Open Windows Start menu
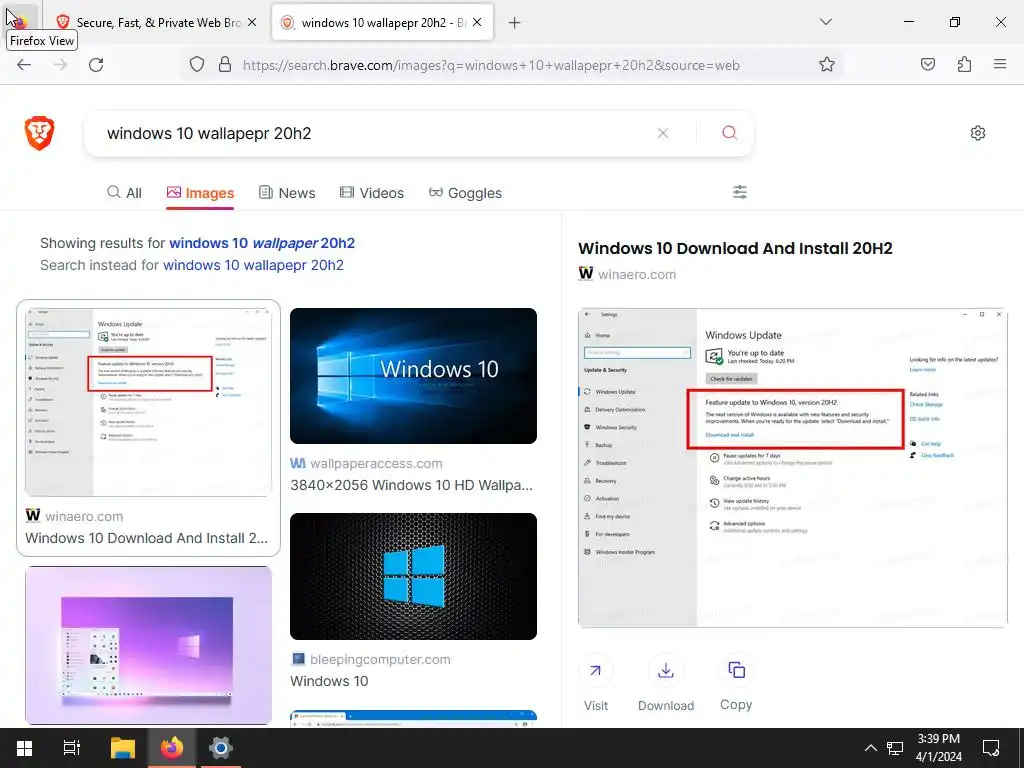This screenshot has width=1024, height=768. click(25, 748)
